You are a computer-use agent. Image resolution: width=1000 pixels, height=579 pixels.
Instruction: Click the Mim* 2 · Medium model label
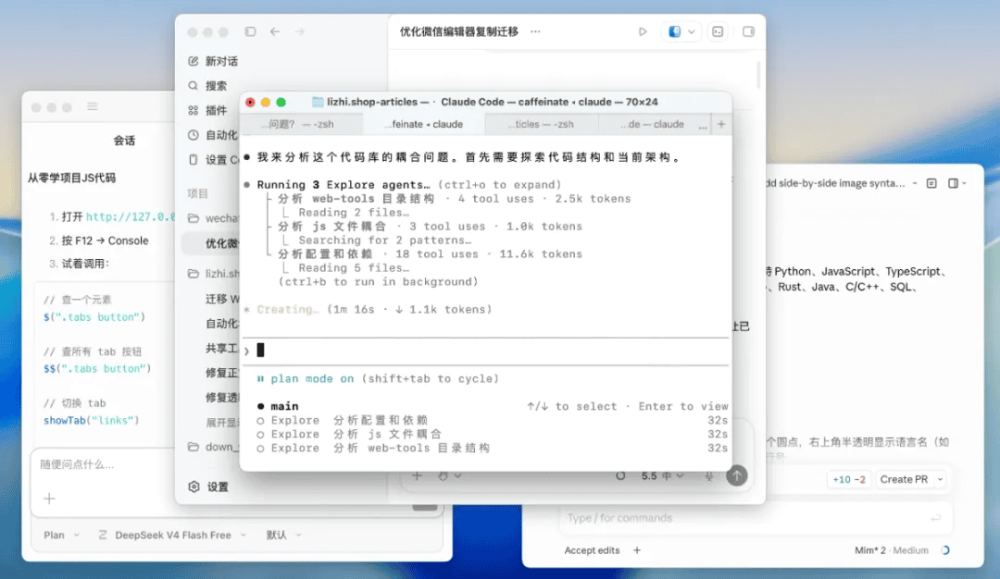point(891,550)
